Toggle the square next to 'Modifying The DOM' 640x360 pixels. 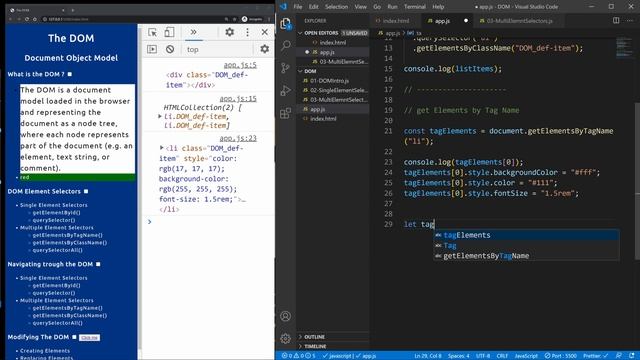click(x=74, y=337)
